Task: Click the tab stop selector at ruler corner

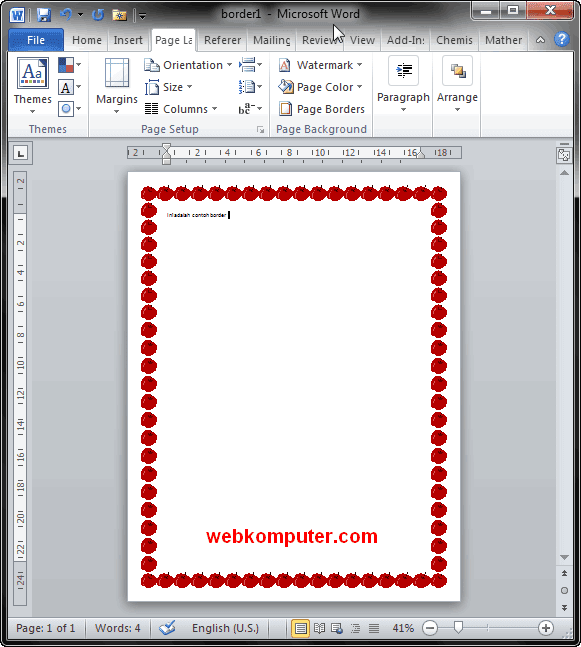Action: 21,153
